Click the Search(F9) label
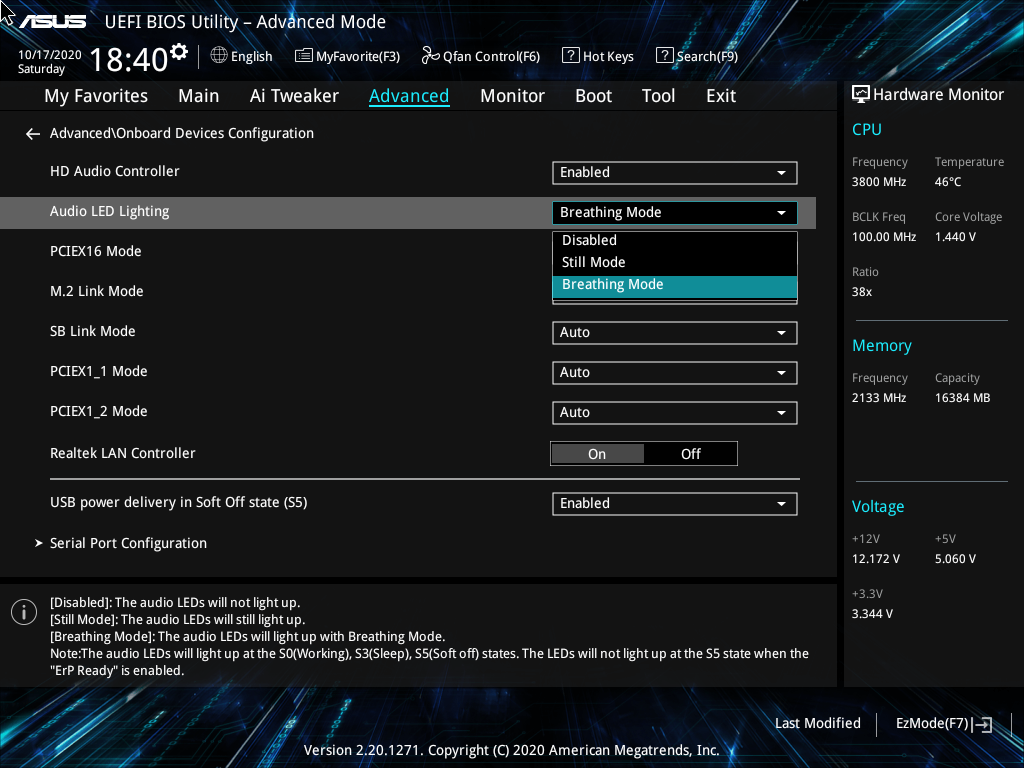 707,57
